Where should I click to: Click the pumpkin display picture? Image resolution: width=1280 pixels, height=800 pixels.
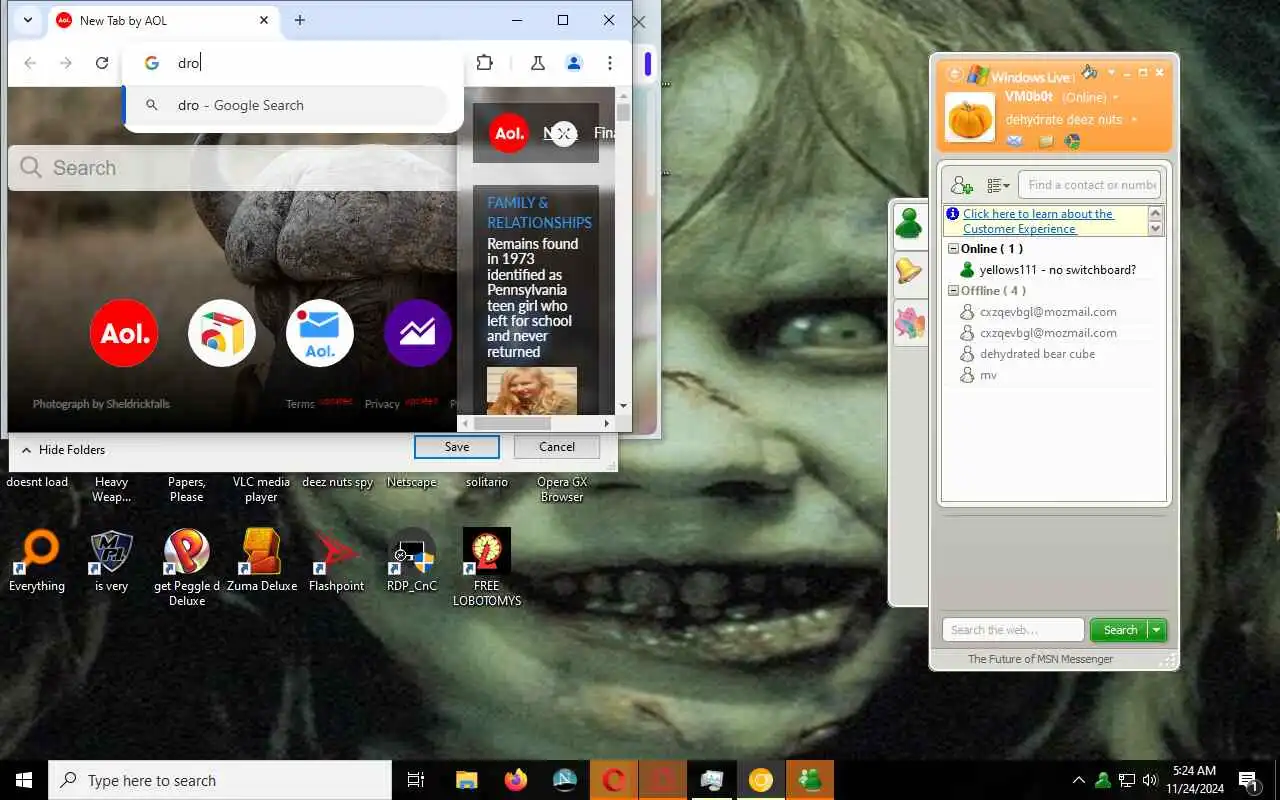pyautogui.click(x=970, y=117)
